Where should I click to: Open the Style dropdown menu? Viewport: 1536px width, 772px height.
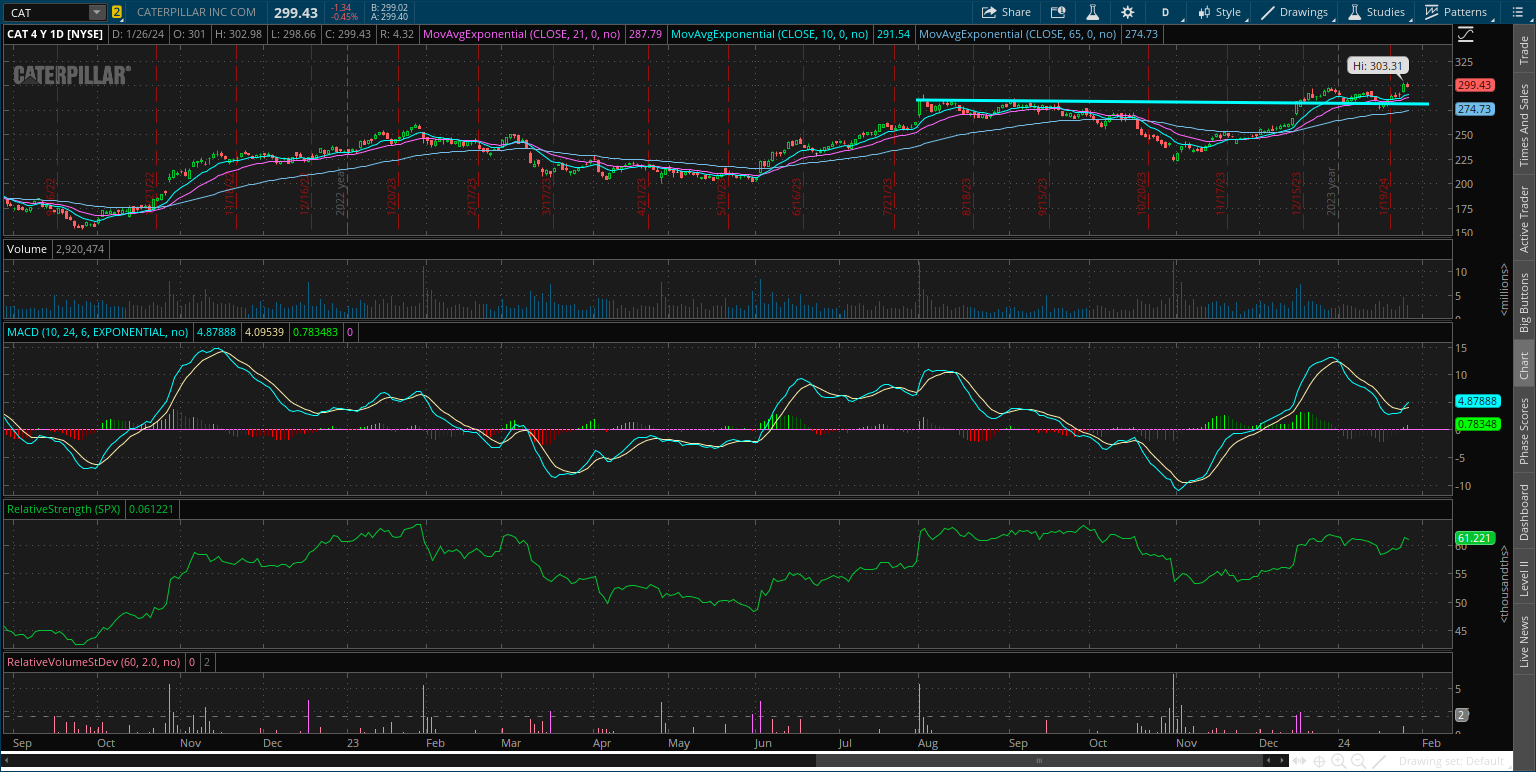(1220, 12)
